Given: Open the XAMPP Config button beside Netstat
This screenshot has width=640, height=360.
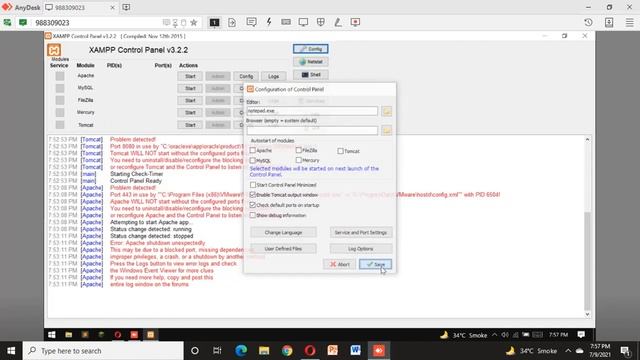Looking at the screenshot, I should [x=310, y=49].
